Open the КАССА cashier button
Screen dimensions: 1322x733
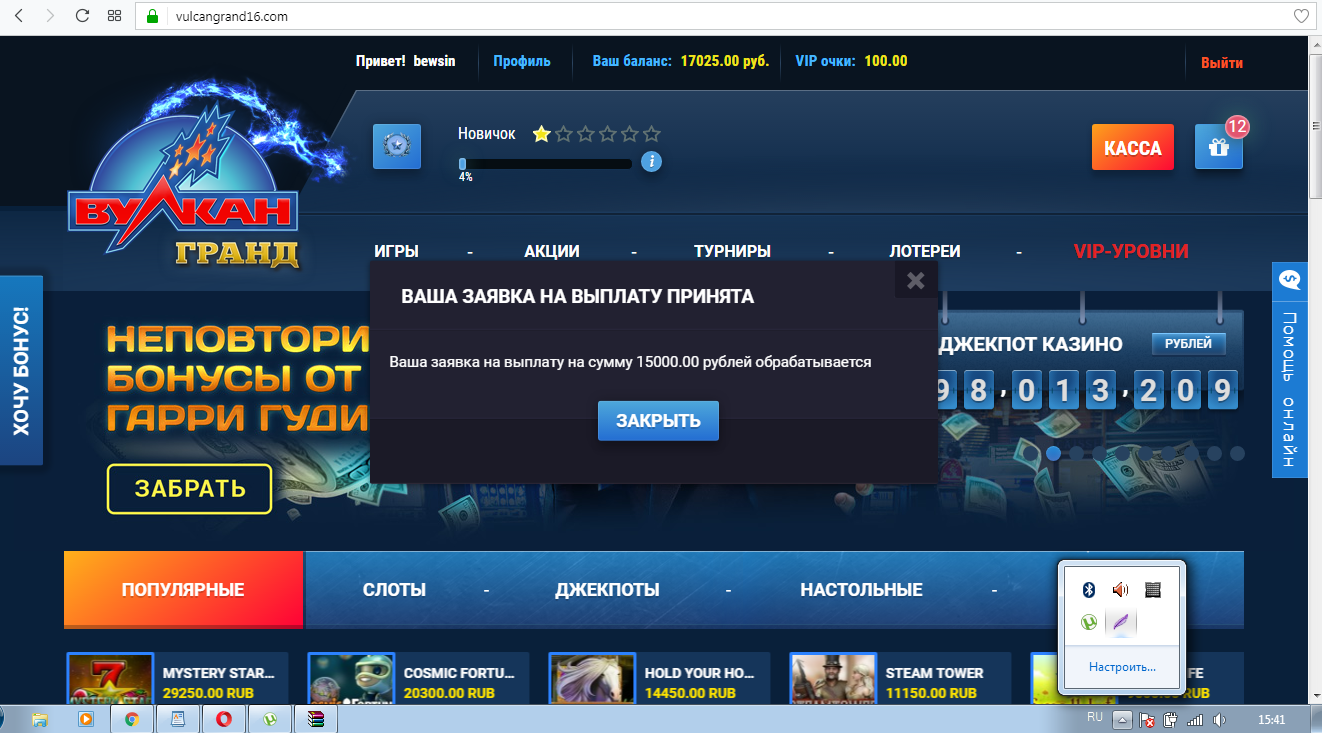point(1133,148)
